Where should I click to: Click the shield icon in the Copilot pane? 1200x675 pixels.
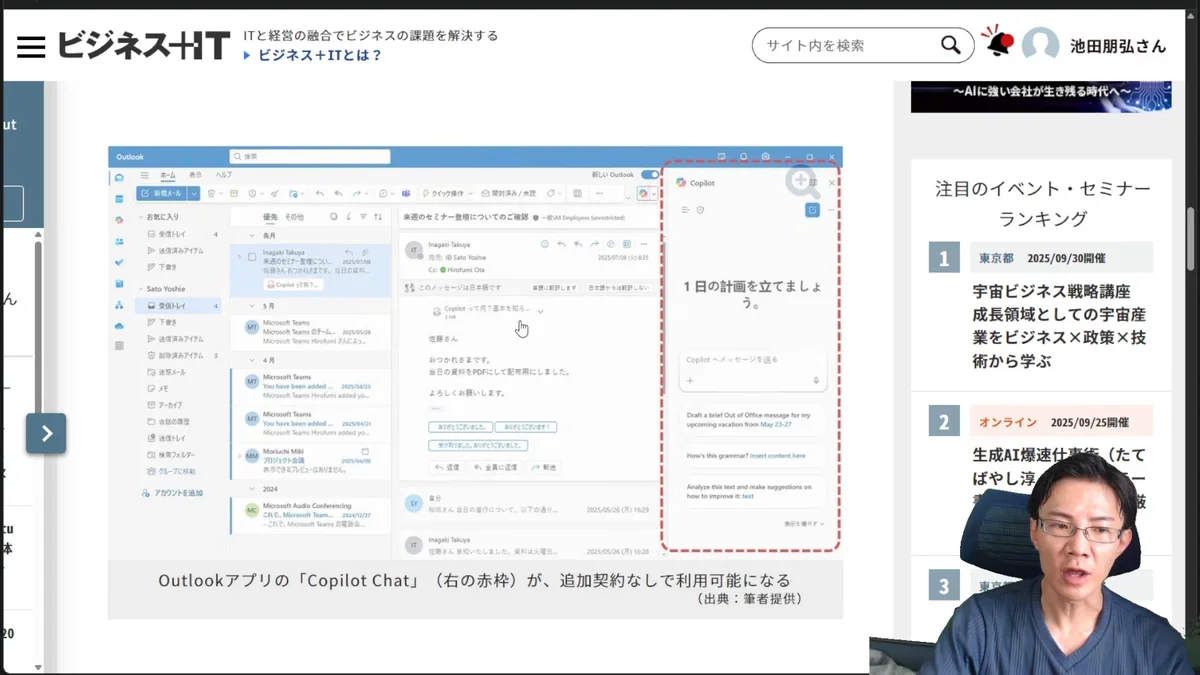(700, 210)
